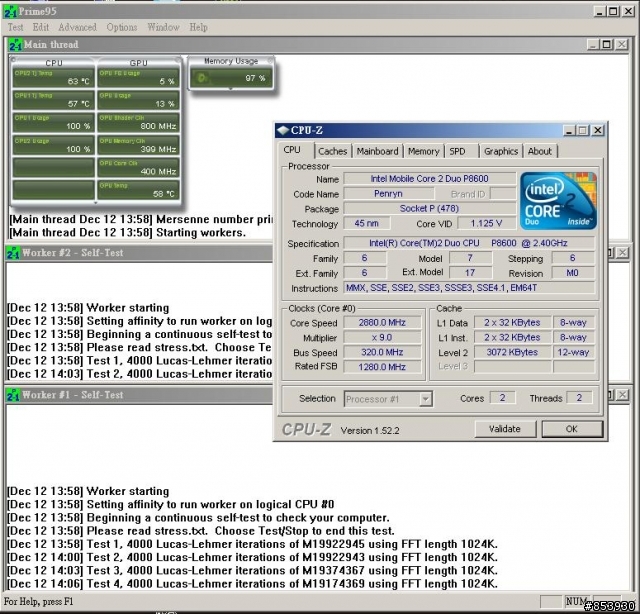
Task: Click the Instructions field listing MMX, SSE
Action: [x=469, y=288]
